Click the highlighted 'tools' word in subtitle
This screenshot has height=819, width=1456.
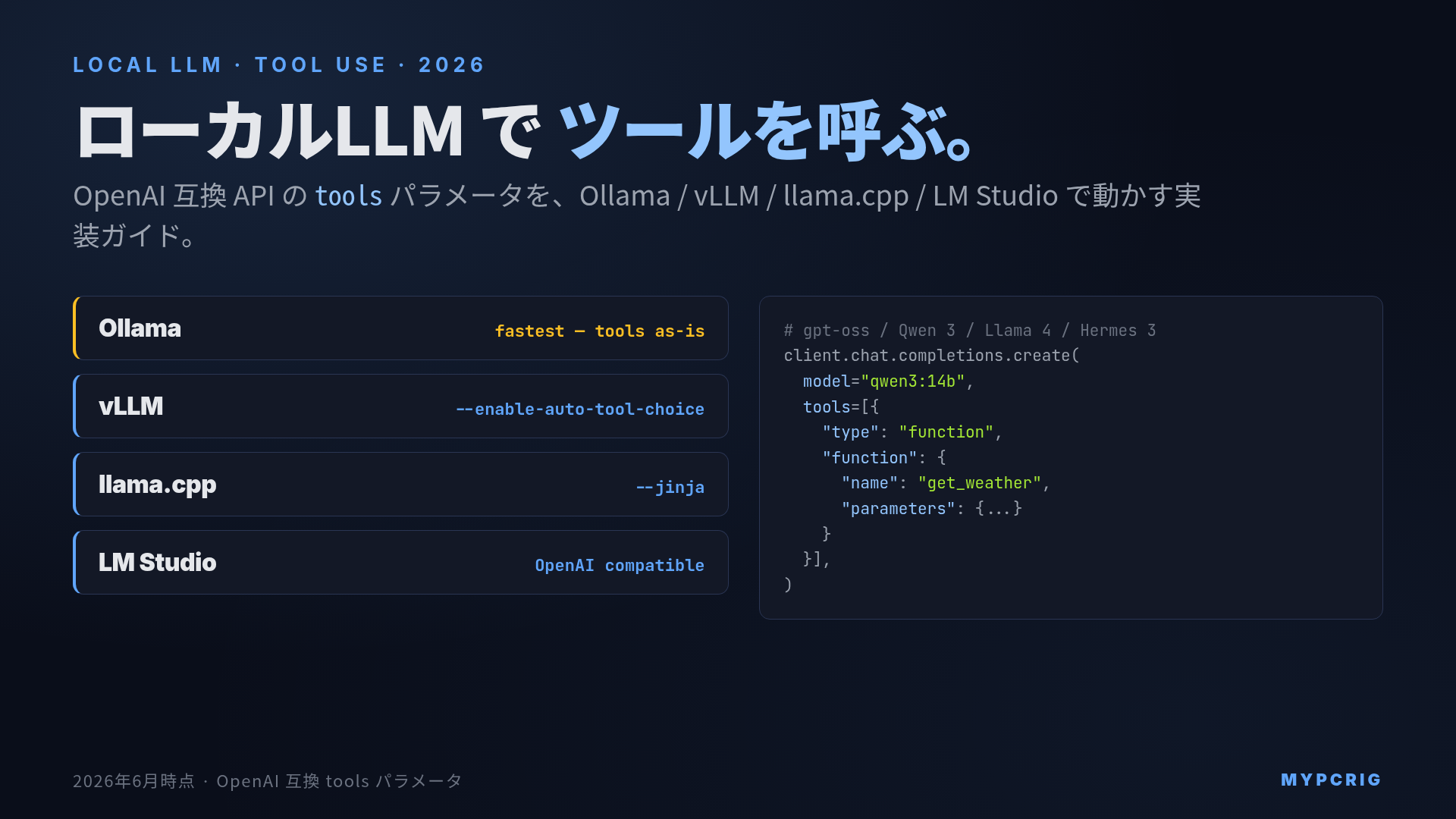(x=348, y=196)
